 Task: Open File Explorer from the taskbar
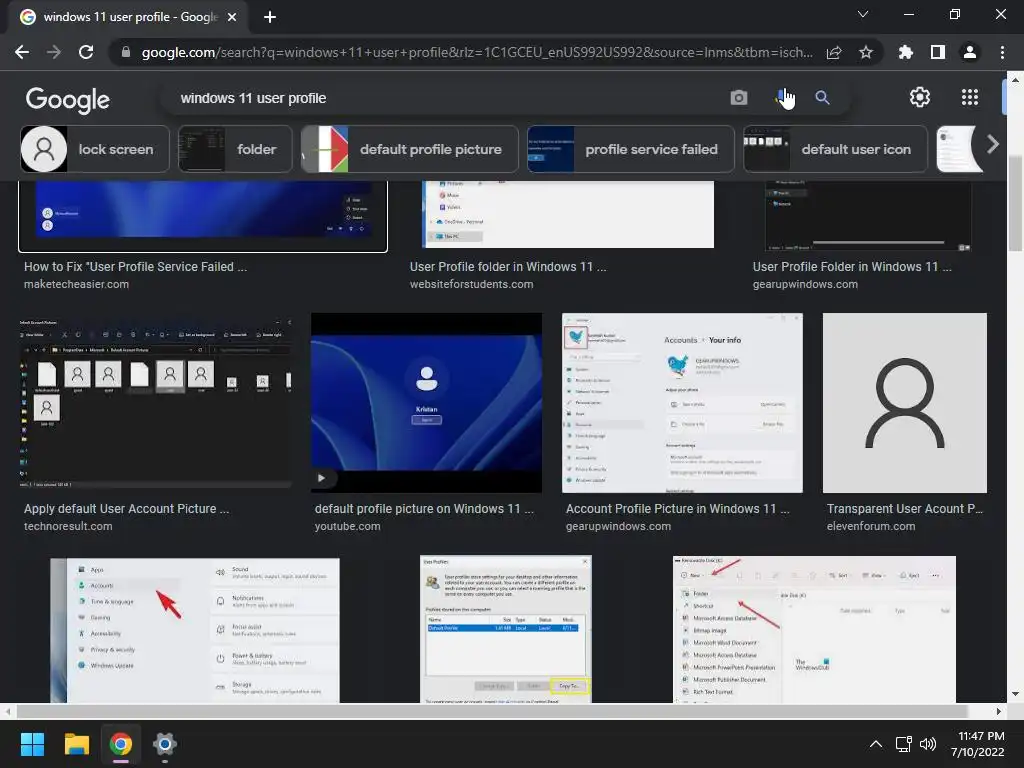pos(76,744)
